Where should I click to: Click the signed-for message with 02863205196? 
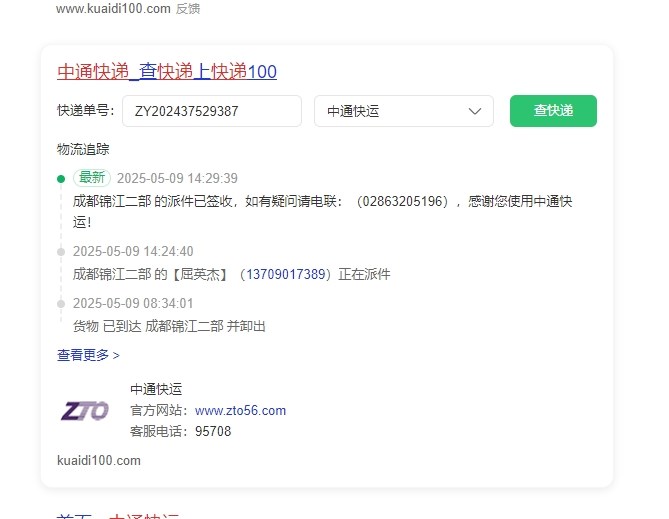point(323,211)
